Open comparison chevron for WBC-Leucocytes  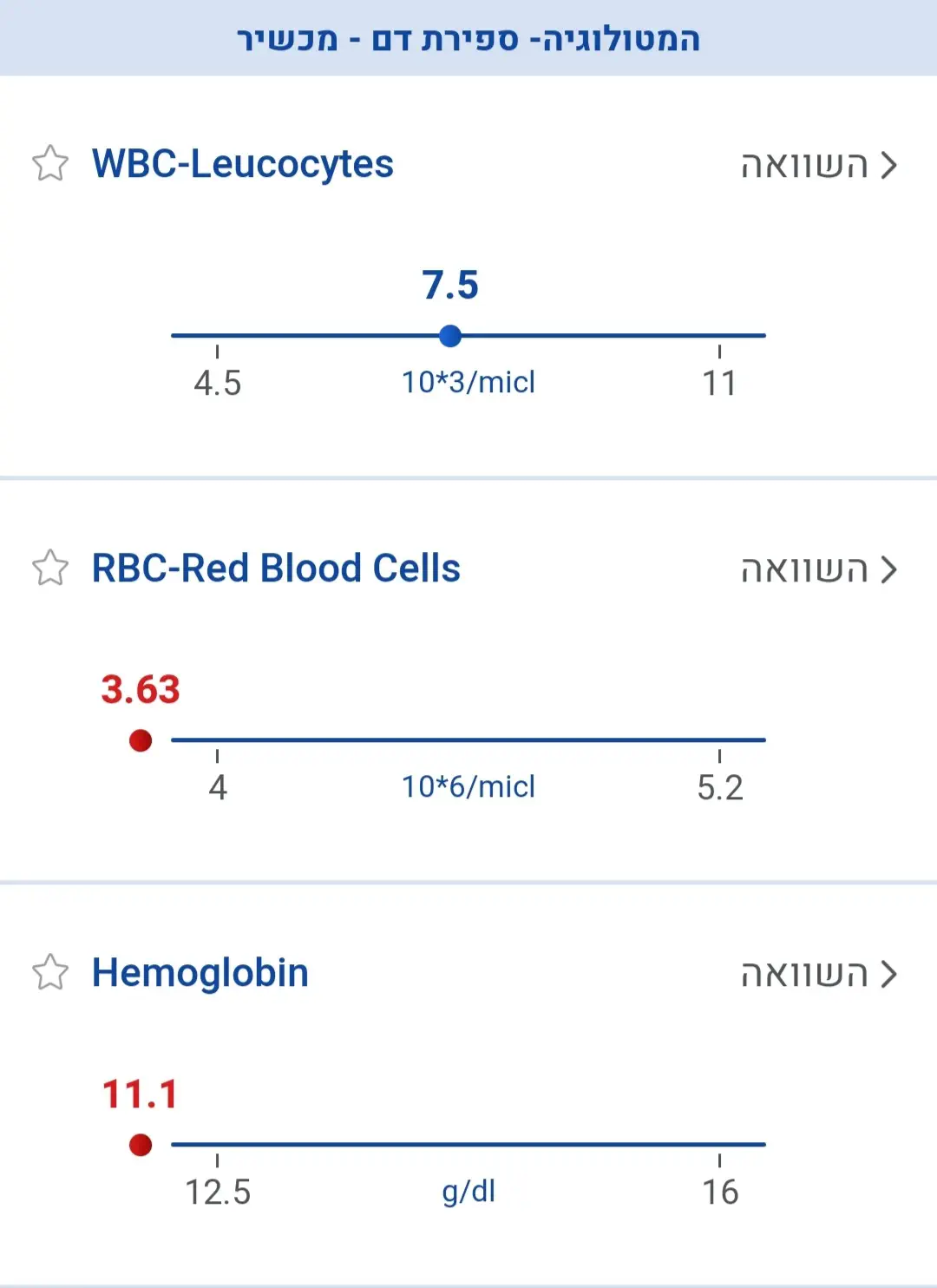tap(888, 165)
